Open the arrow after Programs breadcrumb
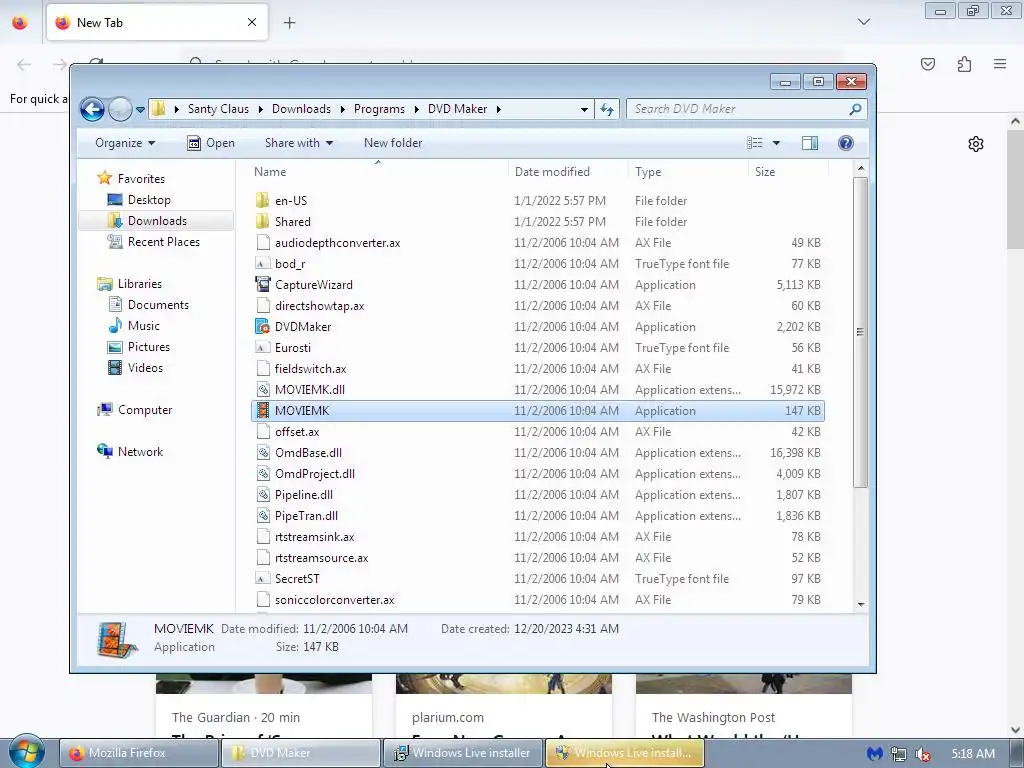The image size is (1024, 768). tap(417, 109)
